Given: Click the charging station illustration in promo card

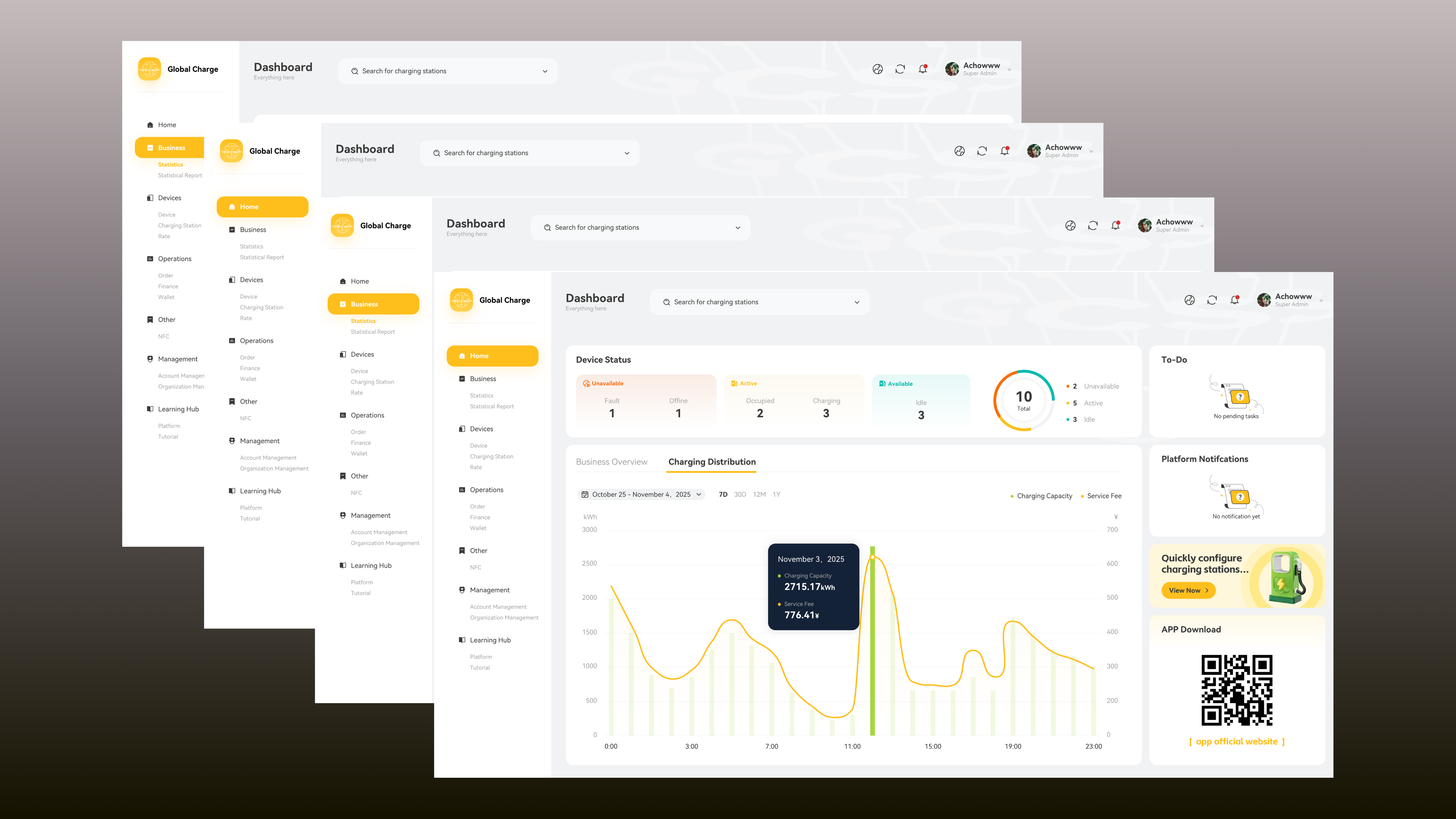Looking at the screenshot, I should pos(1287,577).
